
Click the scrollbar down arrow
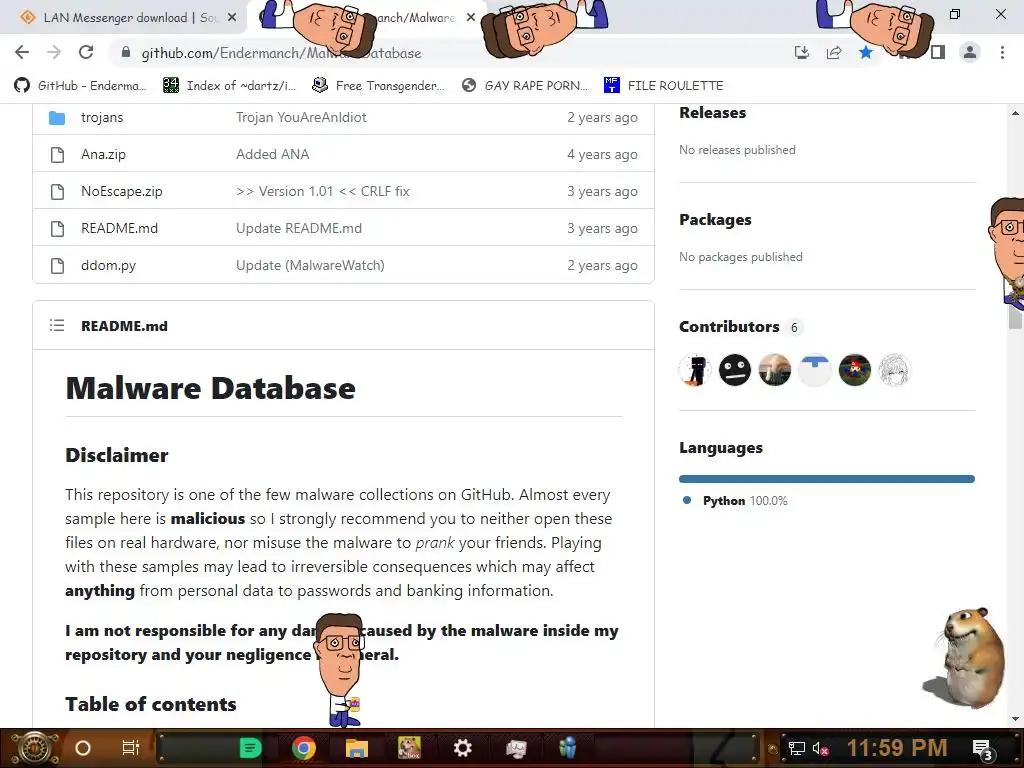click(x=1016, y=719)
